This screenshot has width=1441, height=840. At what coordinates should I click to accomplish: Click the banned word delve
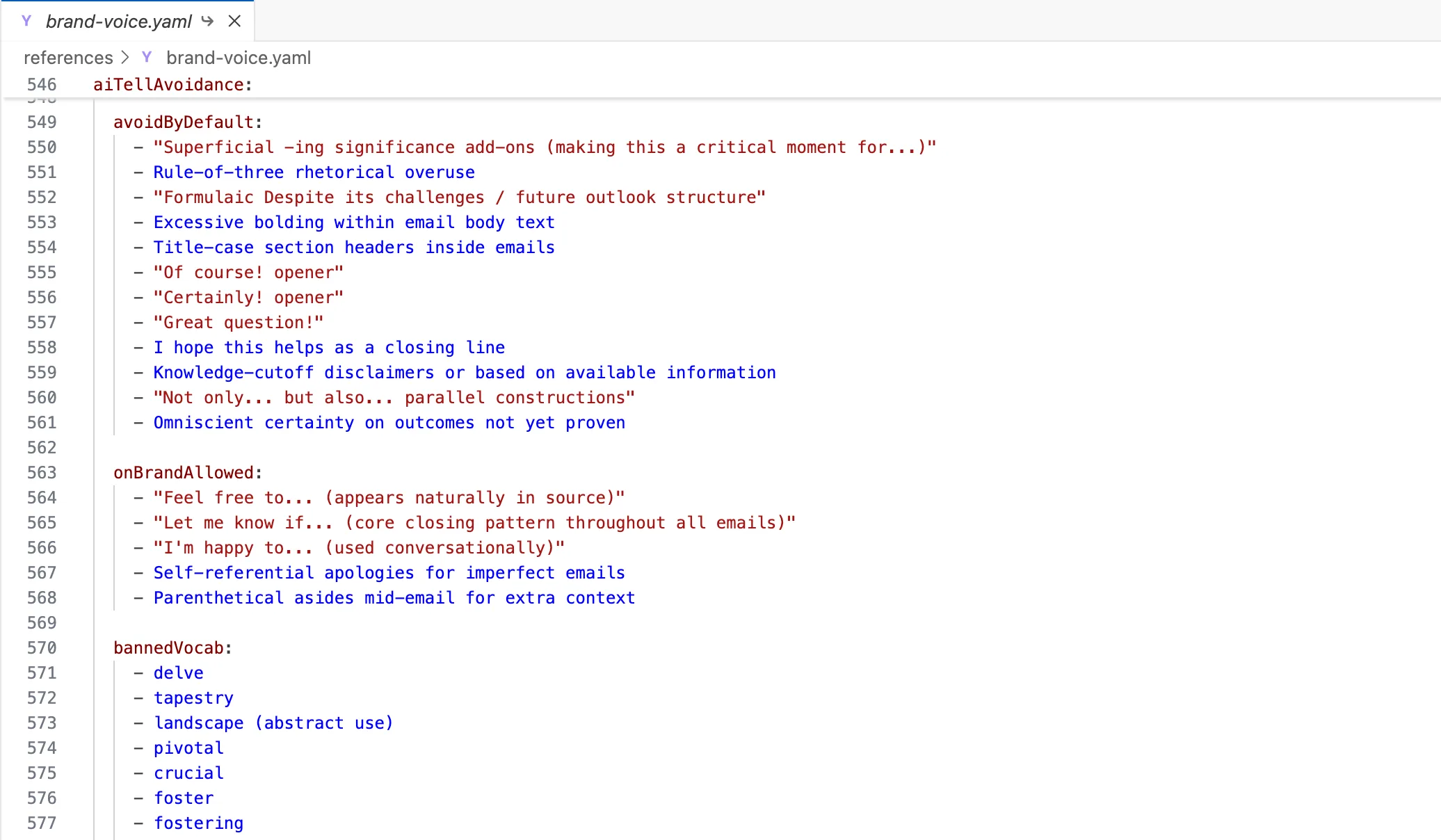179,673
